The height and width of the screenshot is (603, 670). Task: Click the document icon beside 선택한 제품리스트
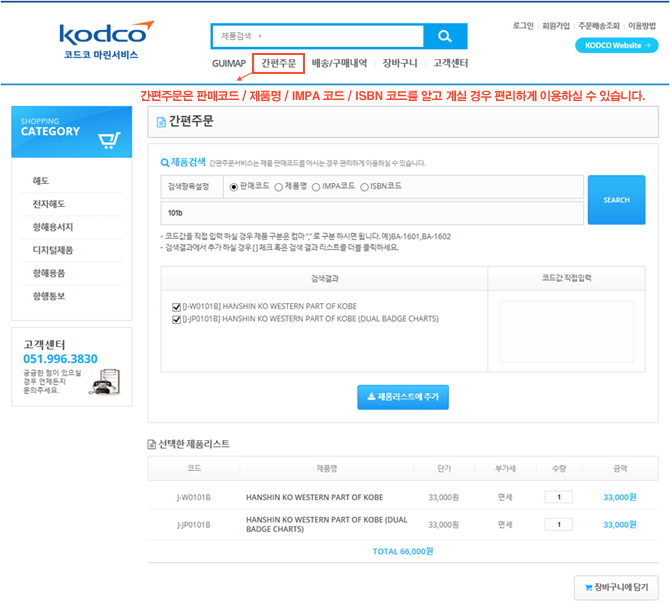[152, 444]
